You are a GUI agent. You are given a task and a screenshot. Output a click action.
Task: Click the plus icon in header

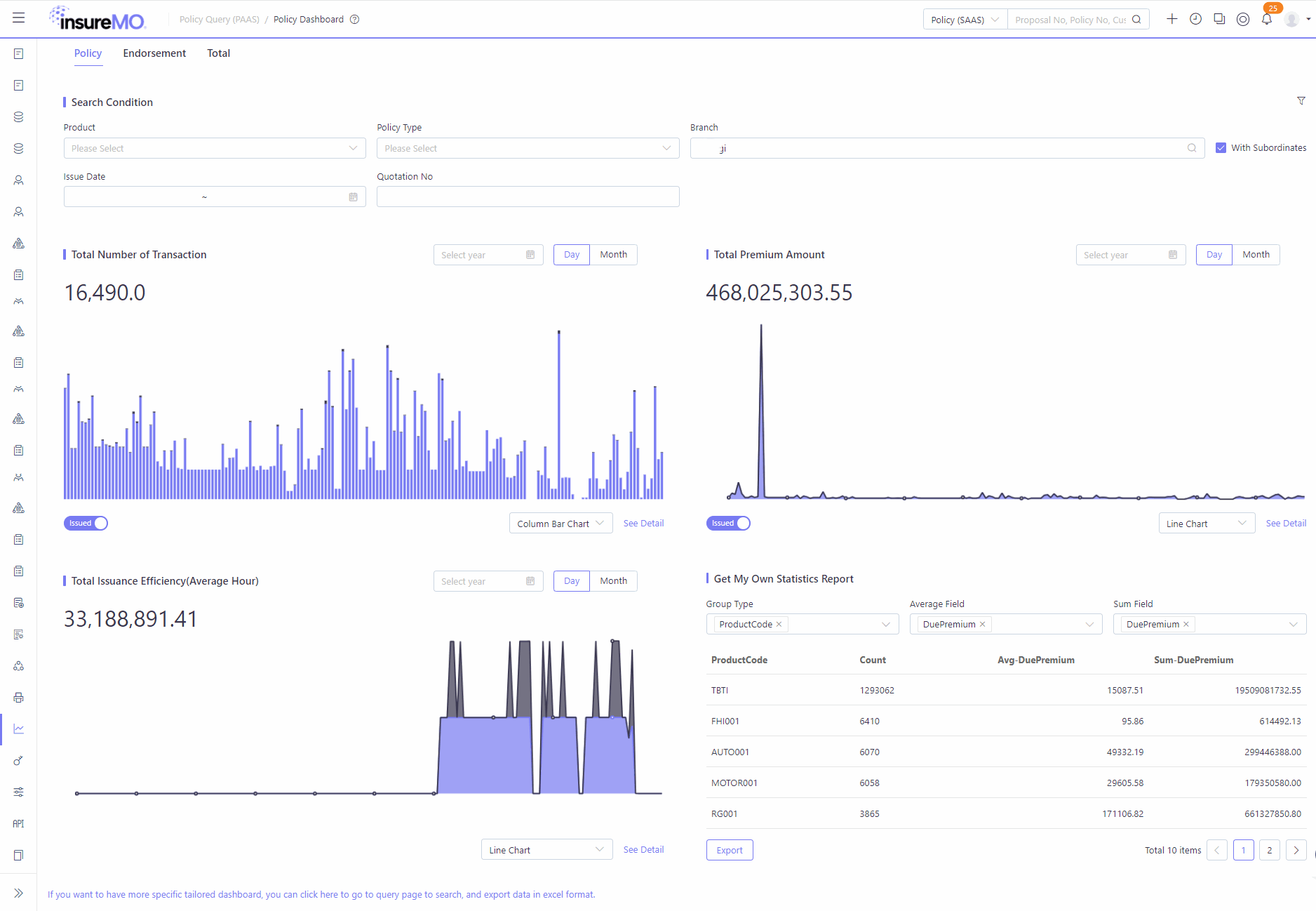1171,19
